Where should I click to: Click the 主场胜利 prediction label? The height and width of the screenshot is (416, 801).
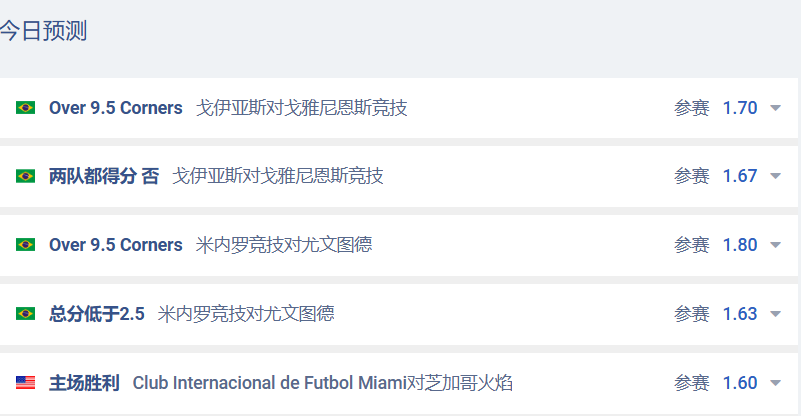84,383
